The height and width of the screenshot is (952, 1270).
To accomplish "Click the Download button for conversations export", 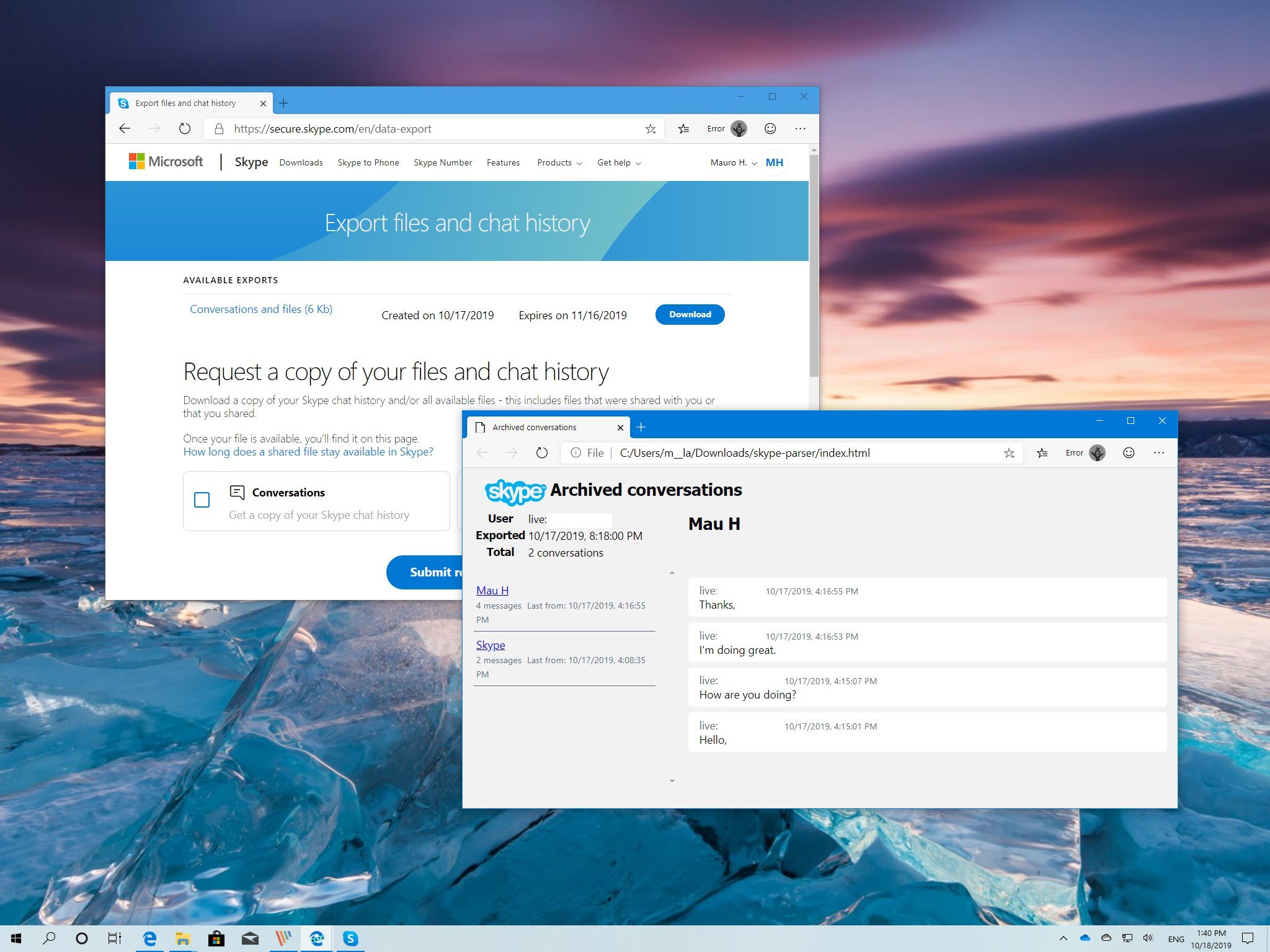I will coord(690,314).
